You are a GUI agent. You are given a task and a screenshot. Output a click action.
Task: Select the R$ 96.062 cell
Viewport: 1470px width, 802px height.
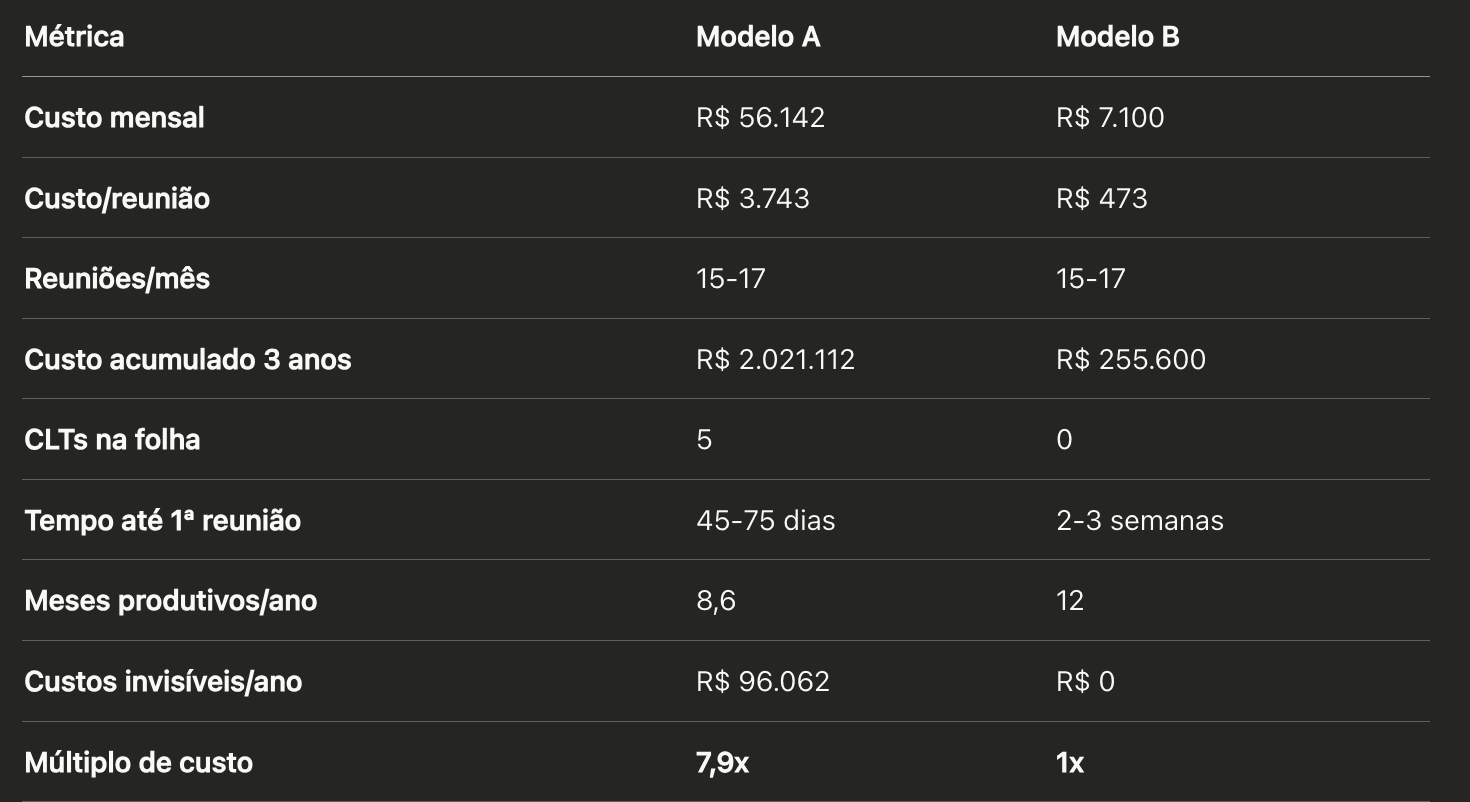coord(763,682)
